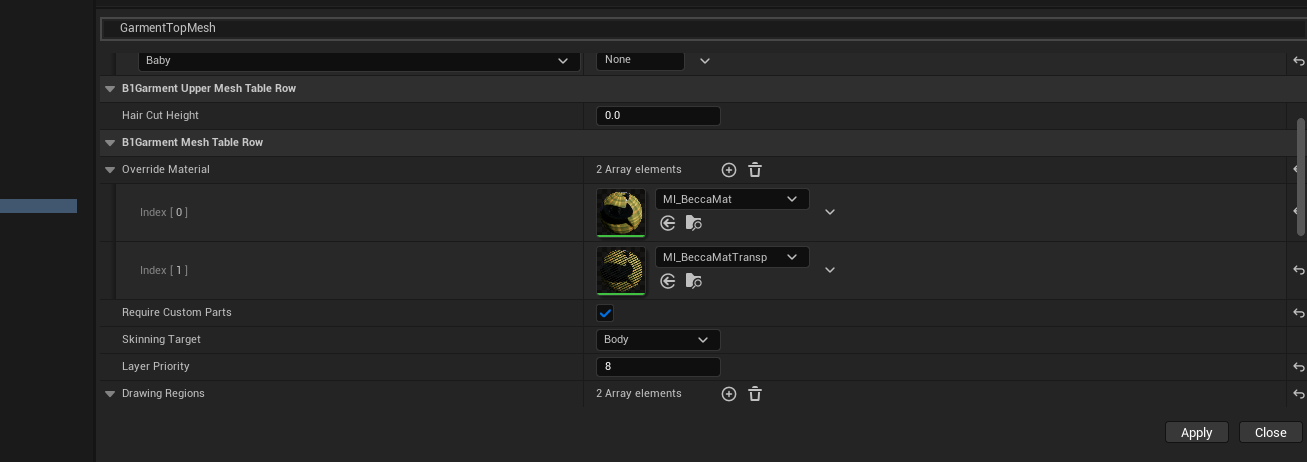Add element to Override Material array

(x=729, y=170)
